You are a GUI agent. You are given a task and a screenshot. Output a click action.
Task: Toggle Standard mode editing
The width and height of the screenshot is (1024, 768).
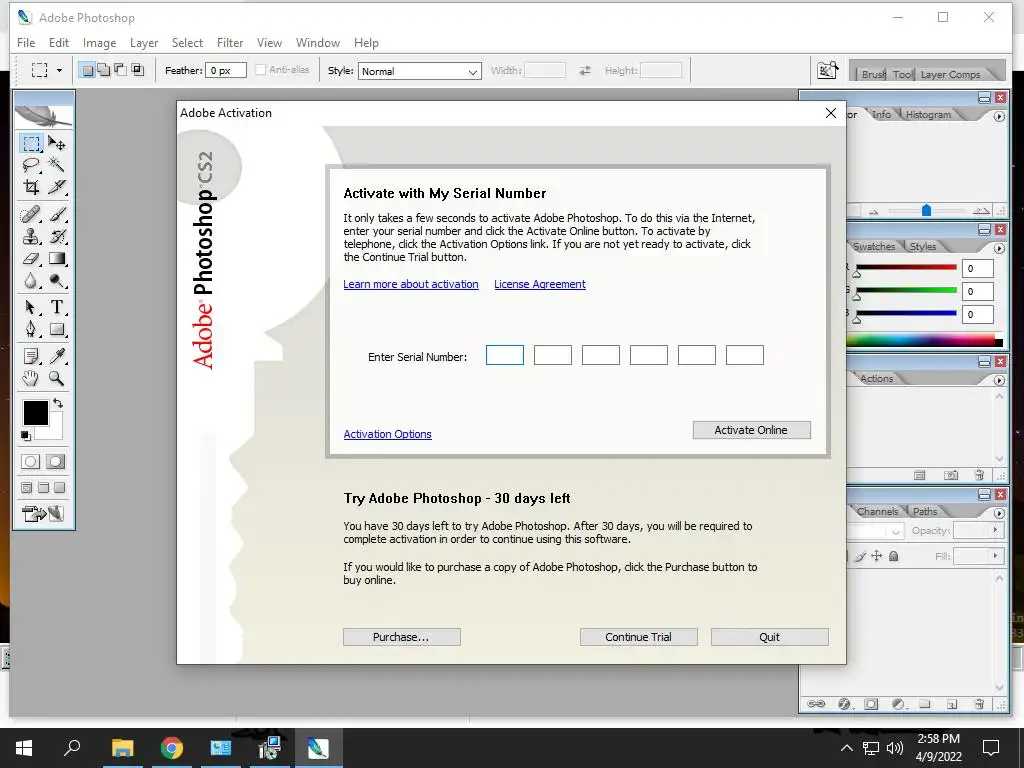(31, 462)
